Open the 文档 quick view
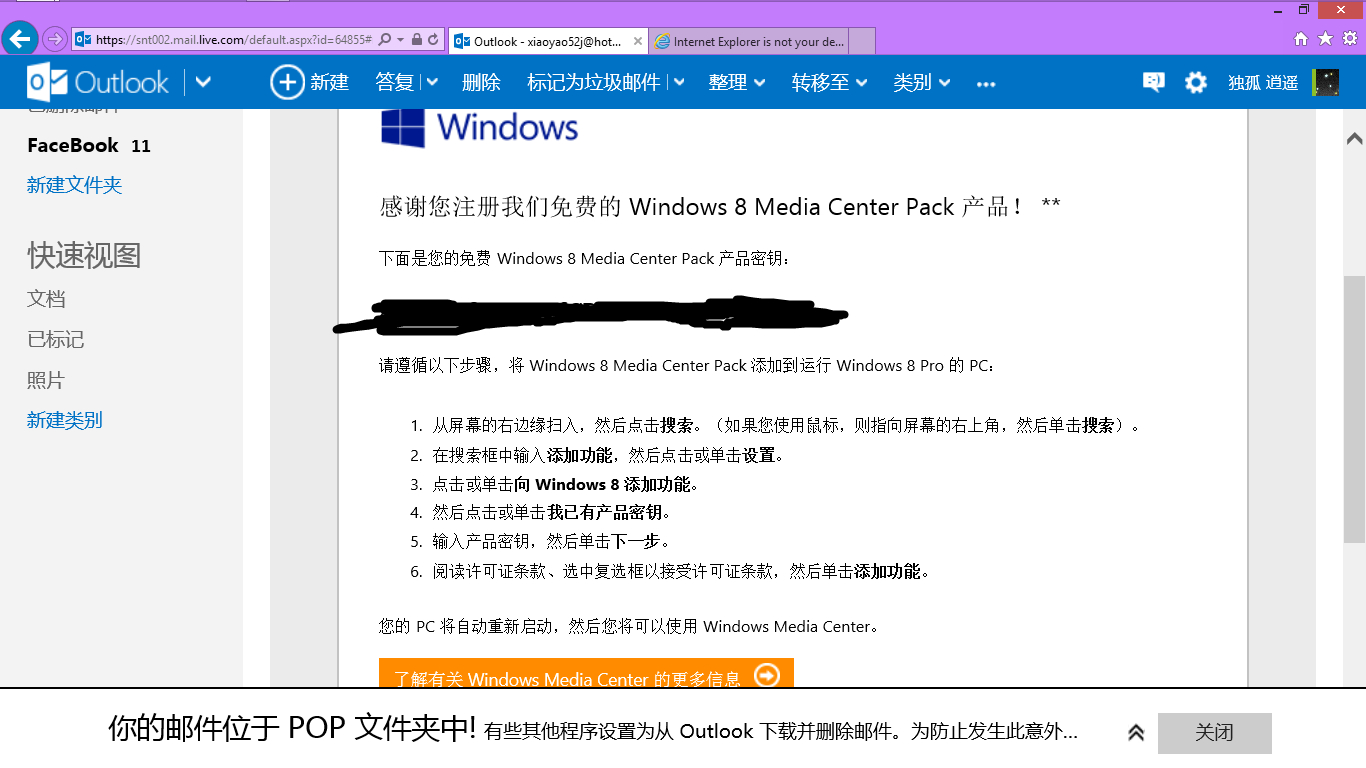Viewport: 1366px width, 768px height. [x=46, y=298]
